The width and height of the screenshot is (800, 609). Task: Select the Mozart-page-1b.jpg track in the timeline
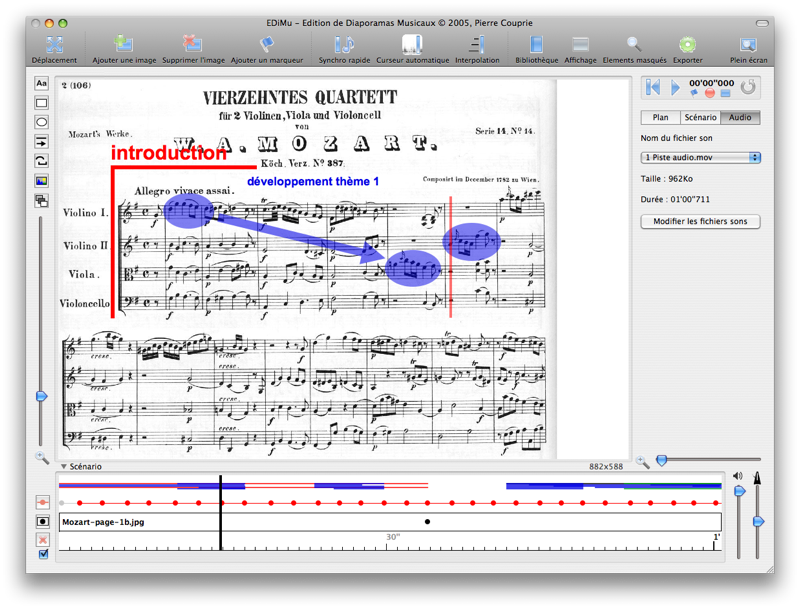[390, 522]
